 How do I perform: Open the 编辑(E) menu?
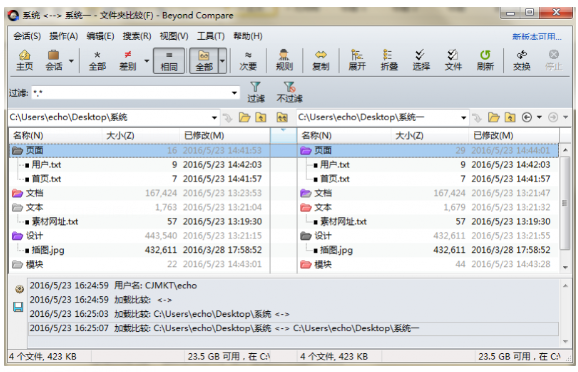[x=100, y=36]
